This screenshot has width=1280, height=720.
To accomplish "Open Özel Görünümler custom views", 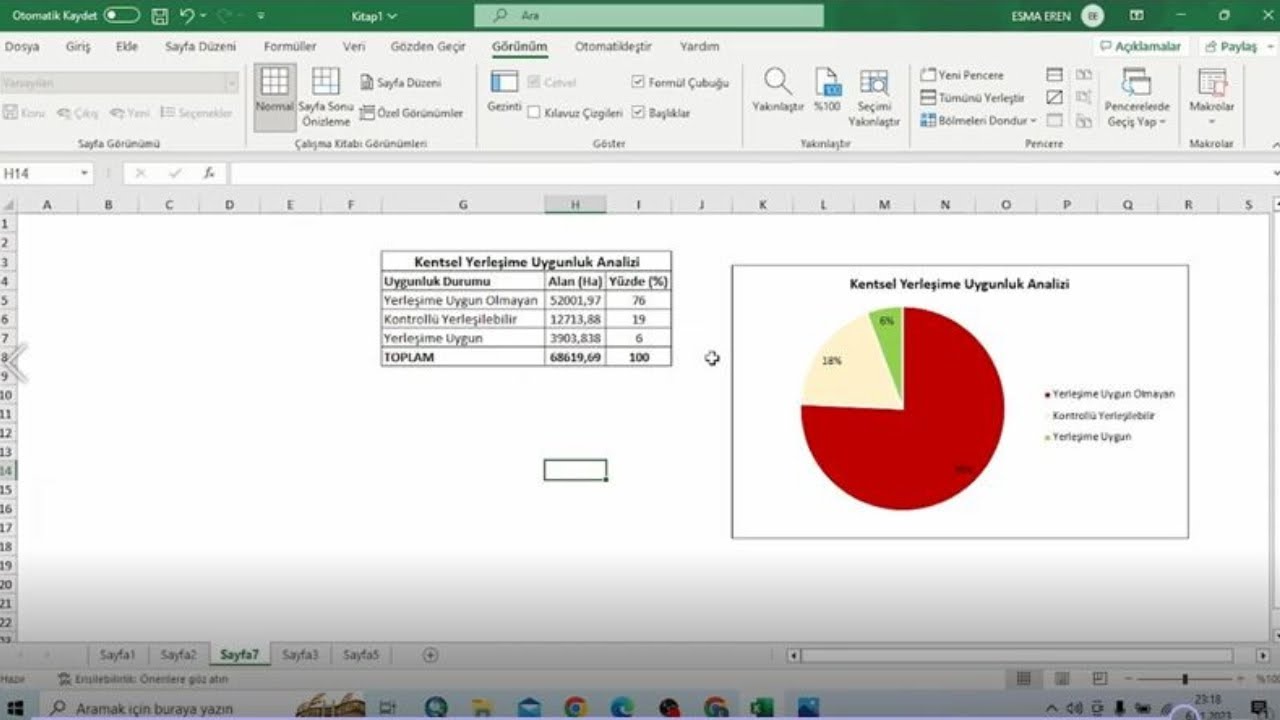I will coord(411,113).
